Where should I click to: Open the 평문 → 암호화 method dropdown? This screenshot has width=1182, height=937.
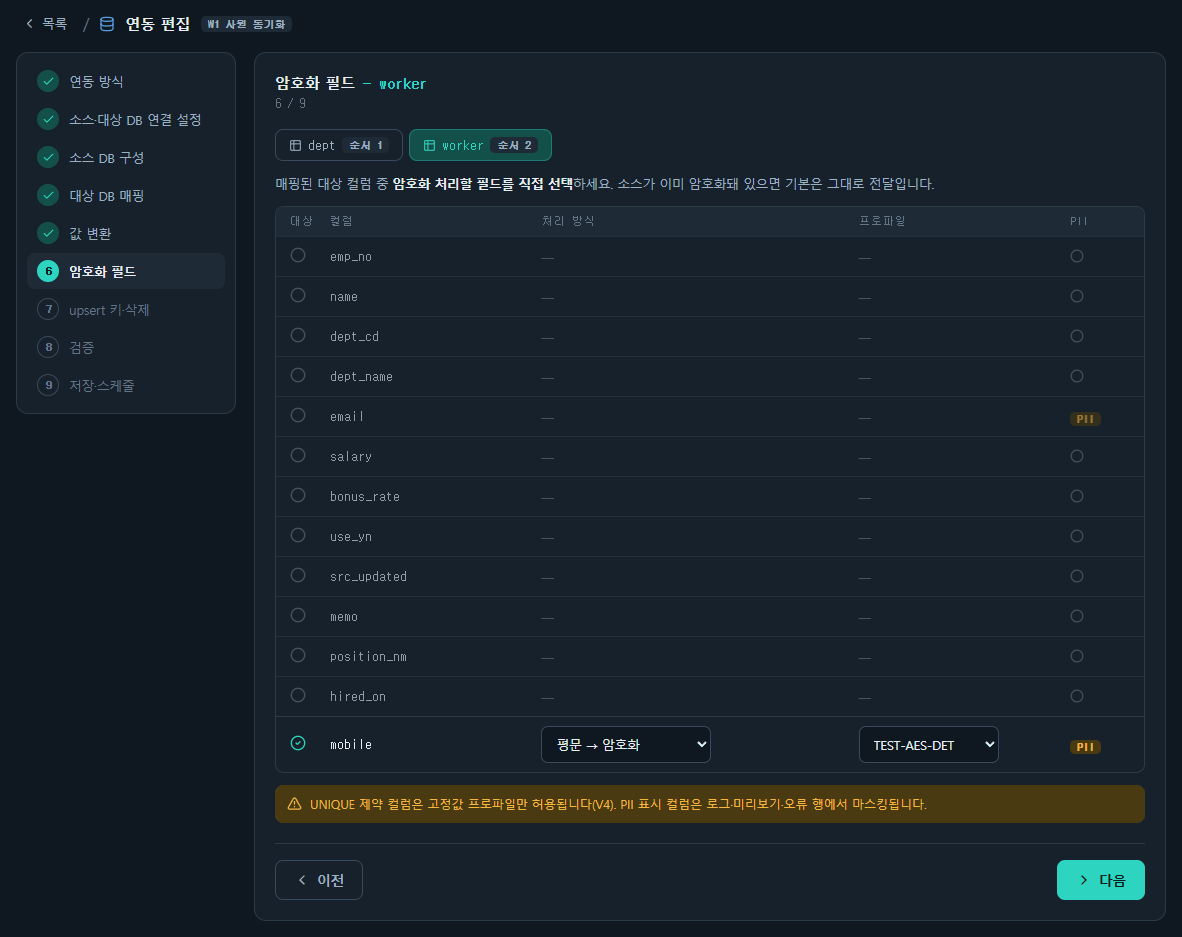(x=626, y=745)
